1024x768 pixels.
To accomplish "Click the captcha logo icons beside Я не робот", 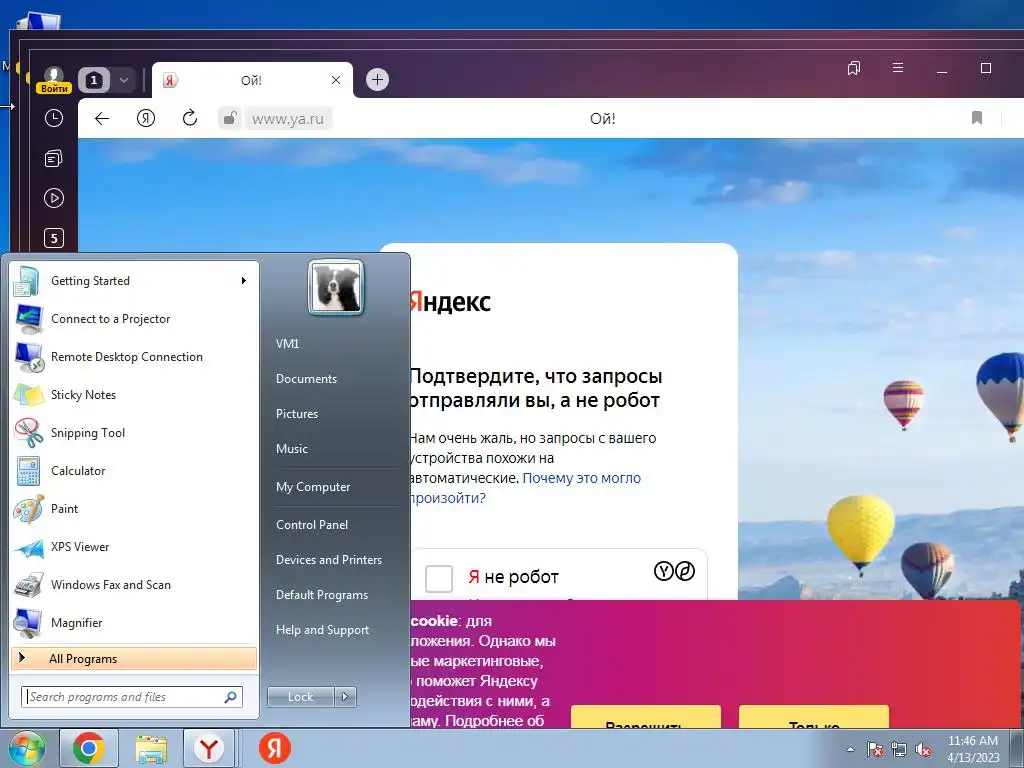I will pyautogui.click(x=674, y=571).
